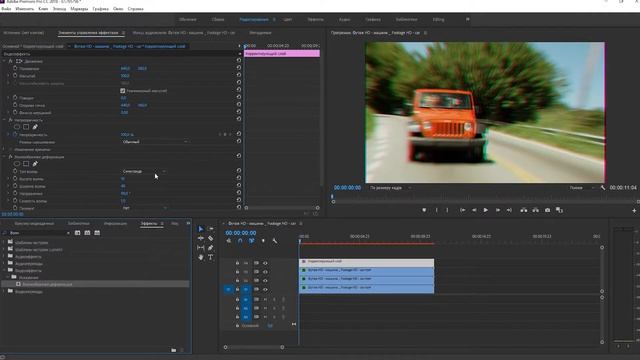640x360 pixels.
Task: Click the timeline horizontal zoom scrollbar
Action: point(253,347)
